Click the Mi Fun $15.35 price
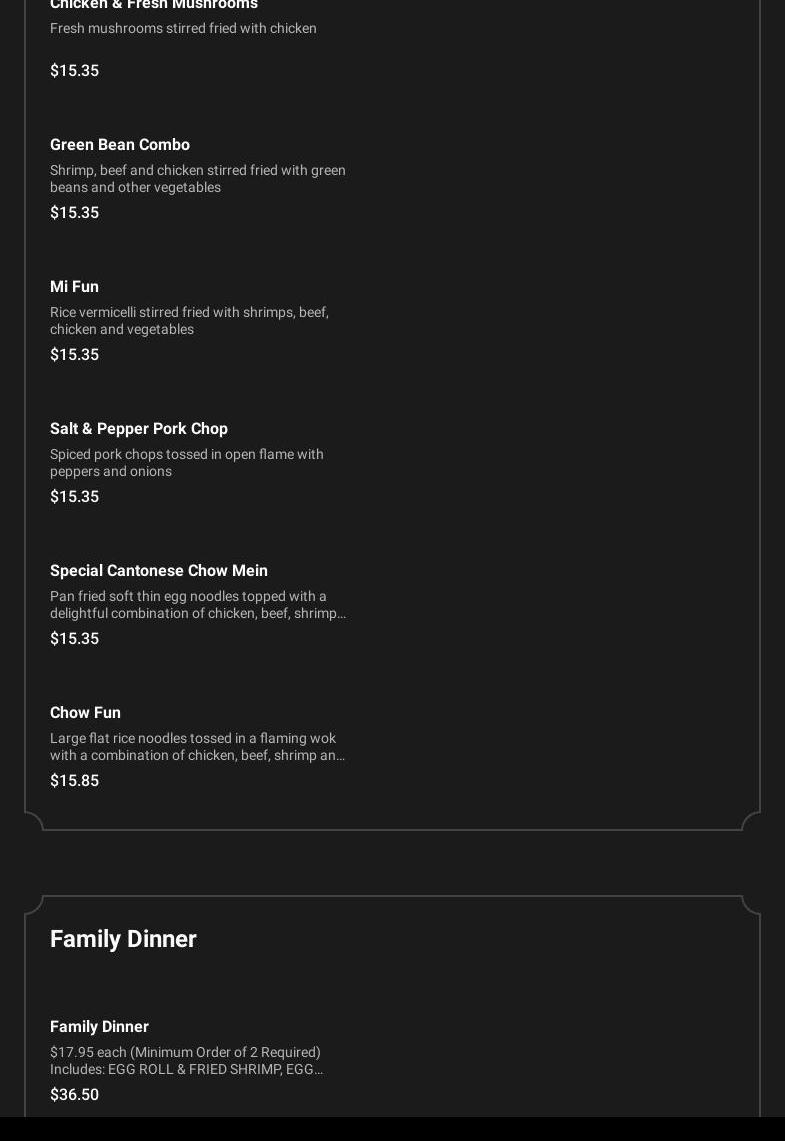This screenshot has height=1141, width=785. tap(74, 354)
